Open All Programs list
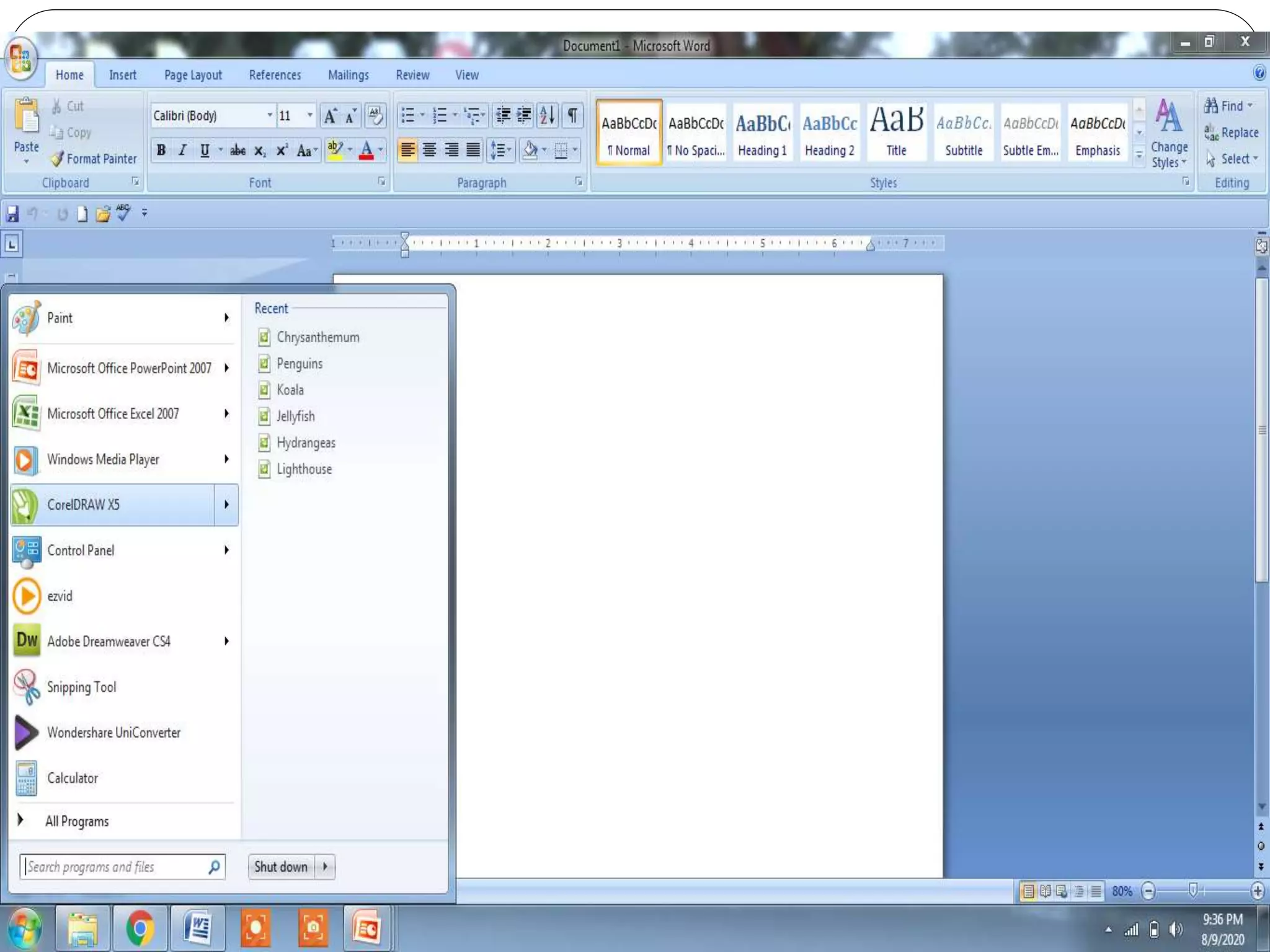1270x952 pixels. point(76,821)
